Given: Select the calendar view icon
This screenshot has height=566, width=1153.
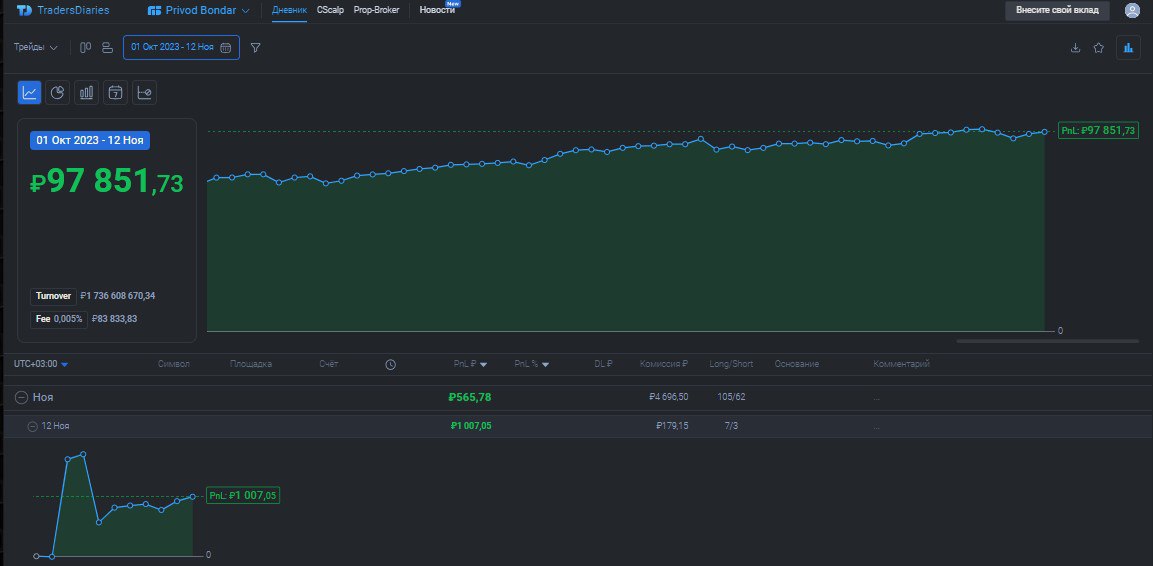Looking at the screenshot, I should pos(115,93).
